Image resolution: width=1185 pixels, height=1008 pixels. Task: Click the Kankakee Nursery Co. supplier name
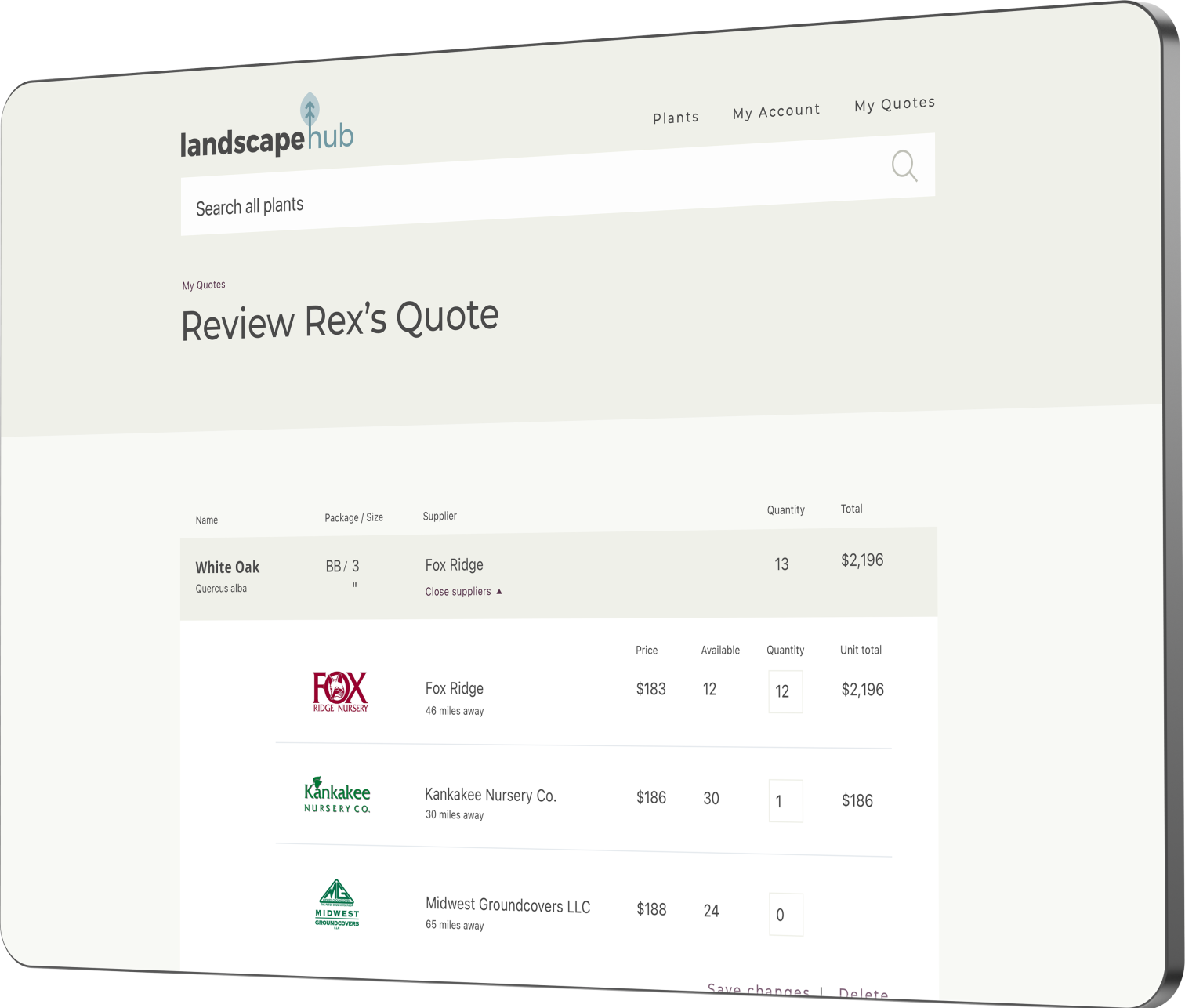click(491, 795)
